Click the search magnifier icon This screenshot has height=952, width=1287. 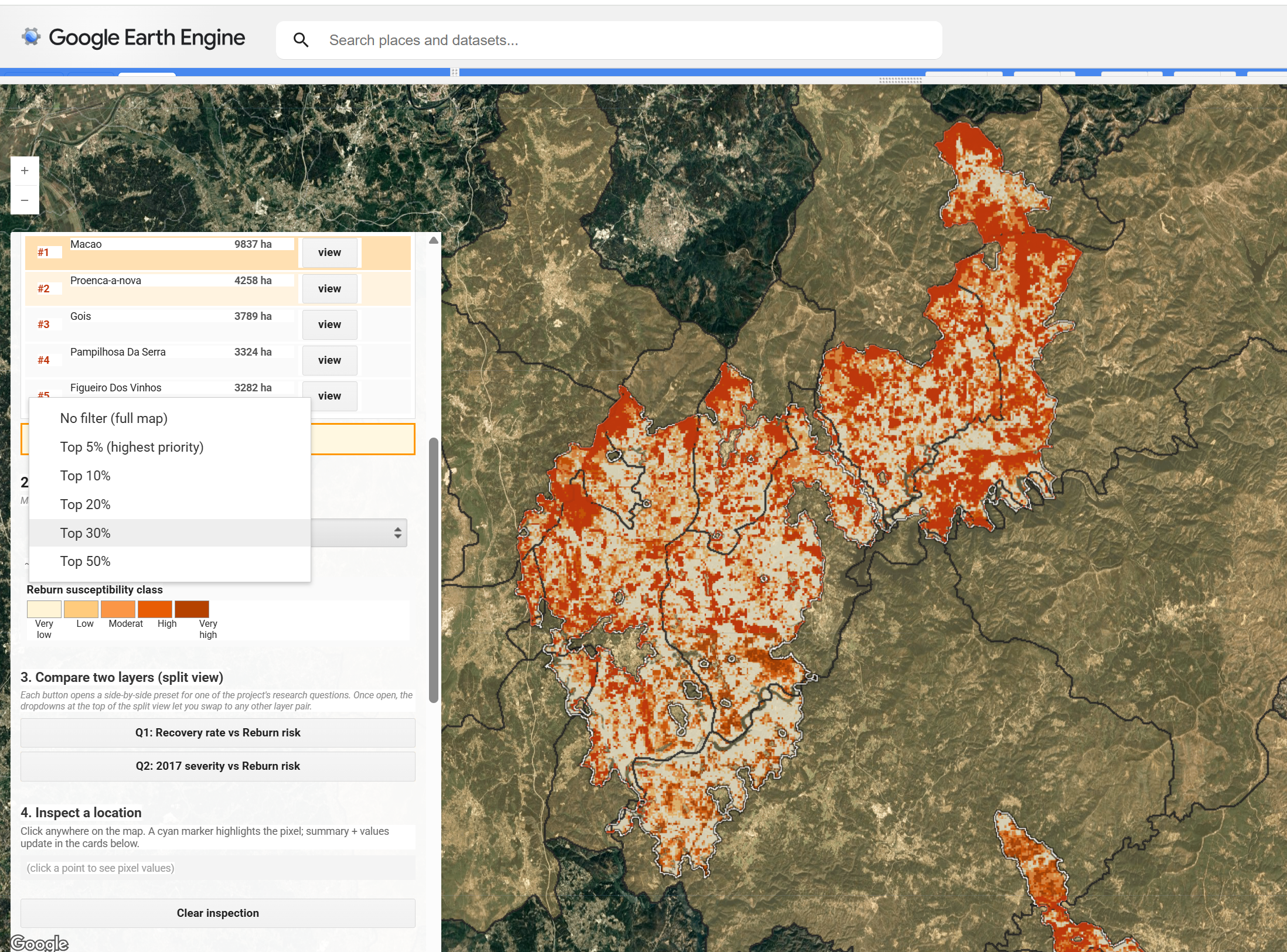coord(301,40)
